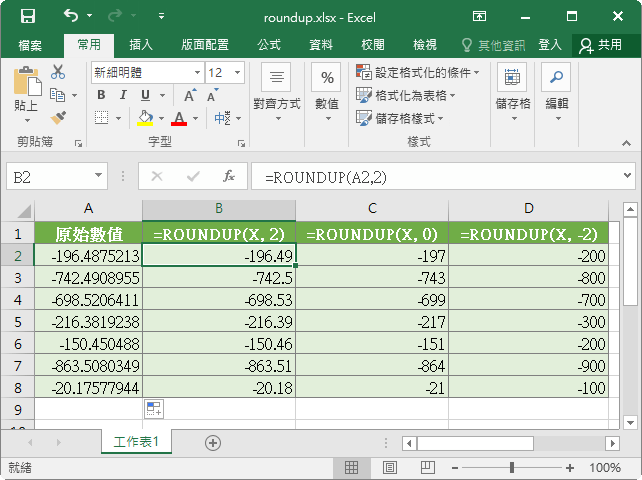Switch to the 資料 tab

[321, 45]
